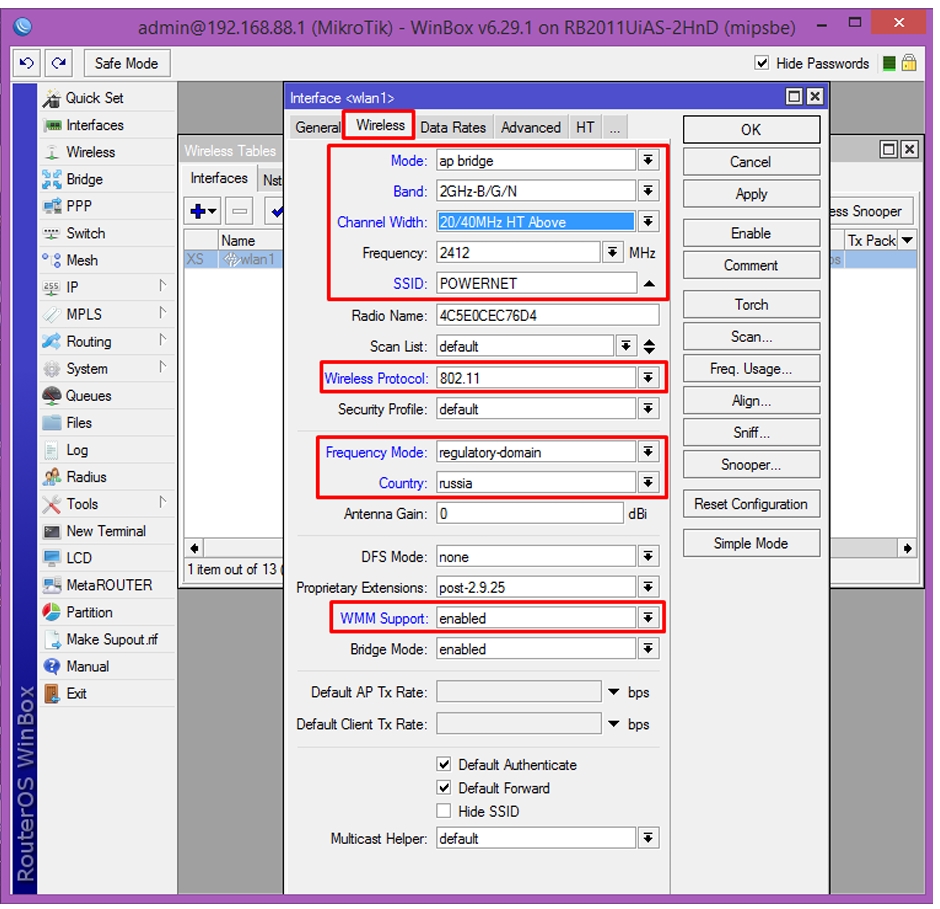Click the Add (plus) button in Wireless Tables
This screenshot has width=940, height=909.
203,211
